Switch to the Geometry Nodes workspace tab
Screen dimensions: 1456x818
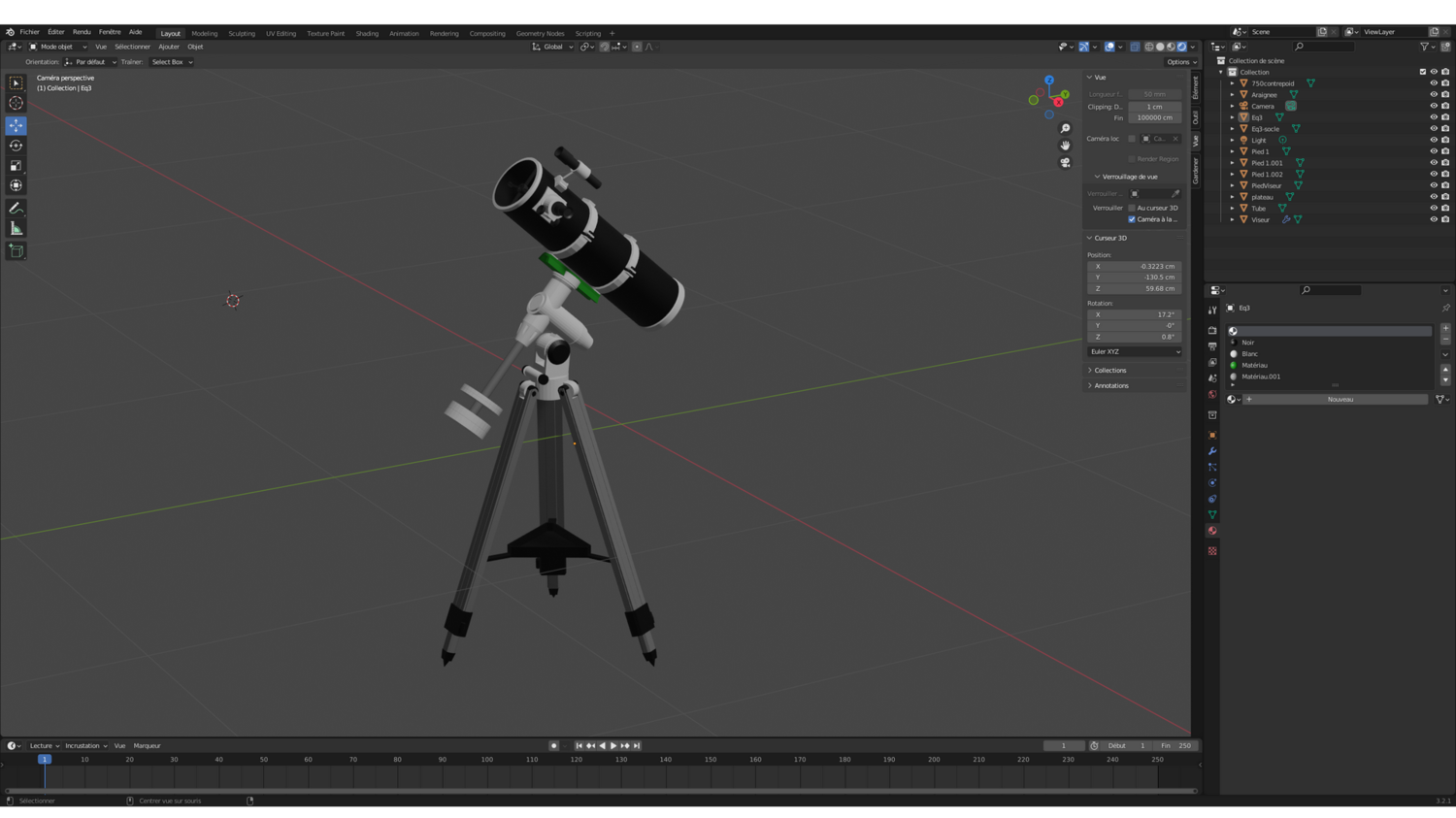click(540, 33)
